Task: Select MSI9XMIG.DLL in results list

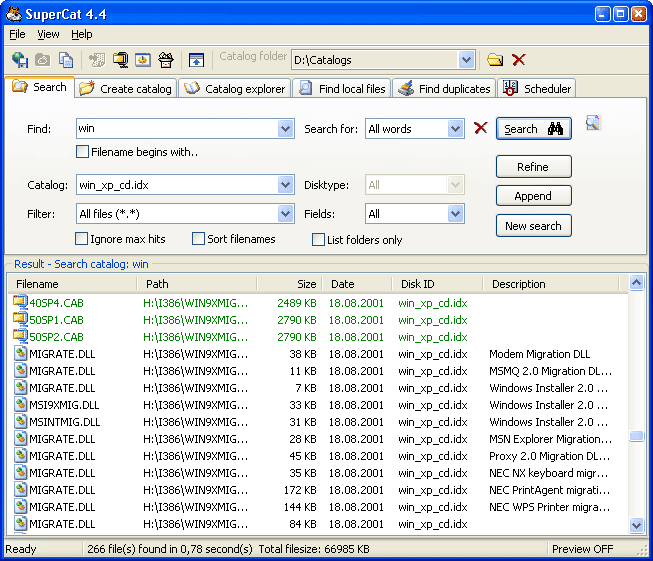Action: coord(64,405)
